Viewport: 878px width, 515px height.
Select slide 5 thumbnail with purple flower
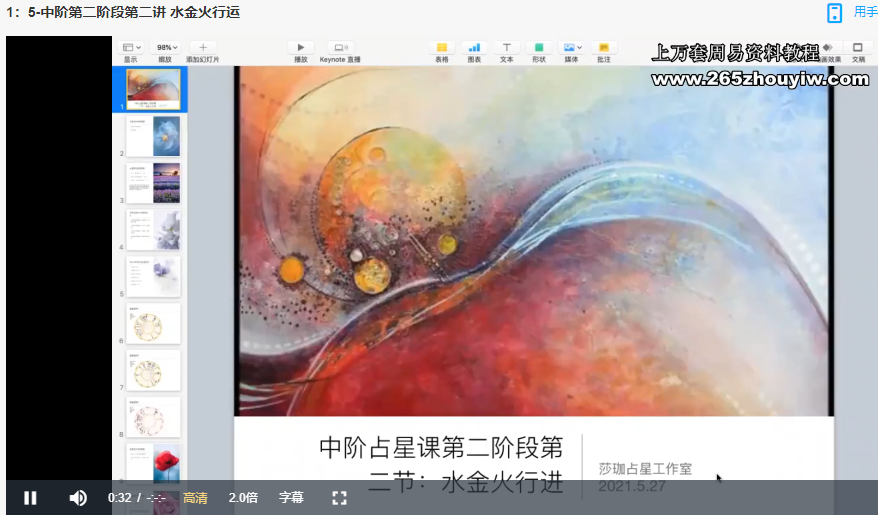point(153,277)
